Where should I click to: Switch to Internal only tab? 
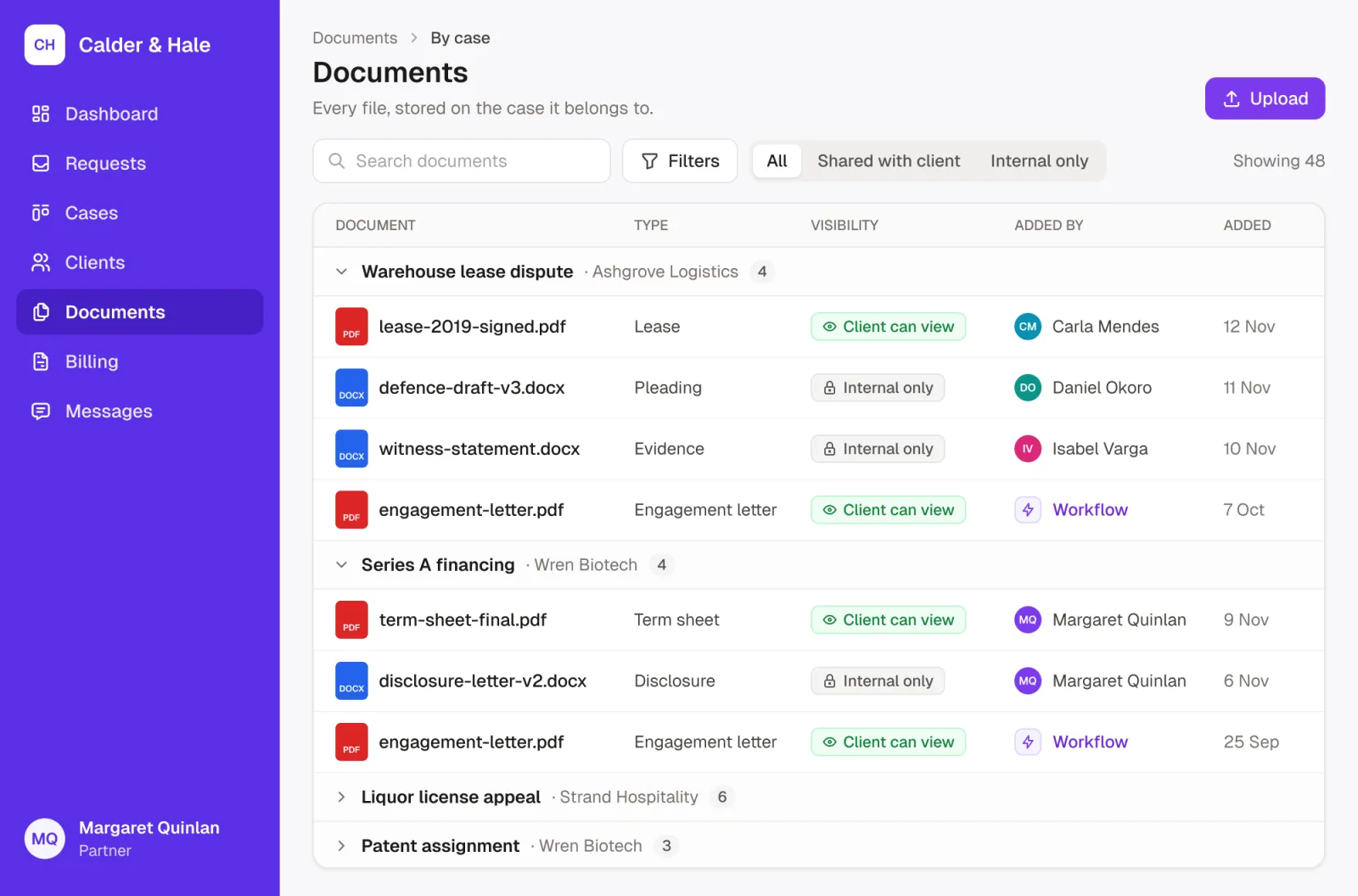tap(1039, 161)
